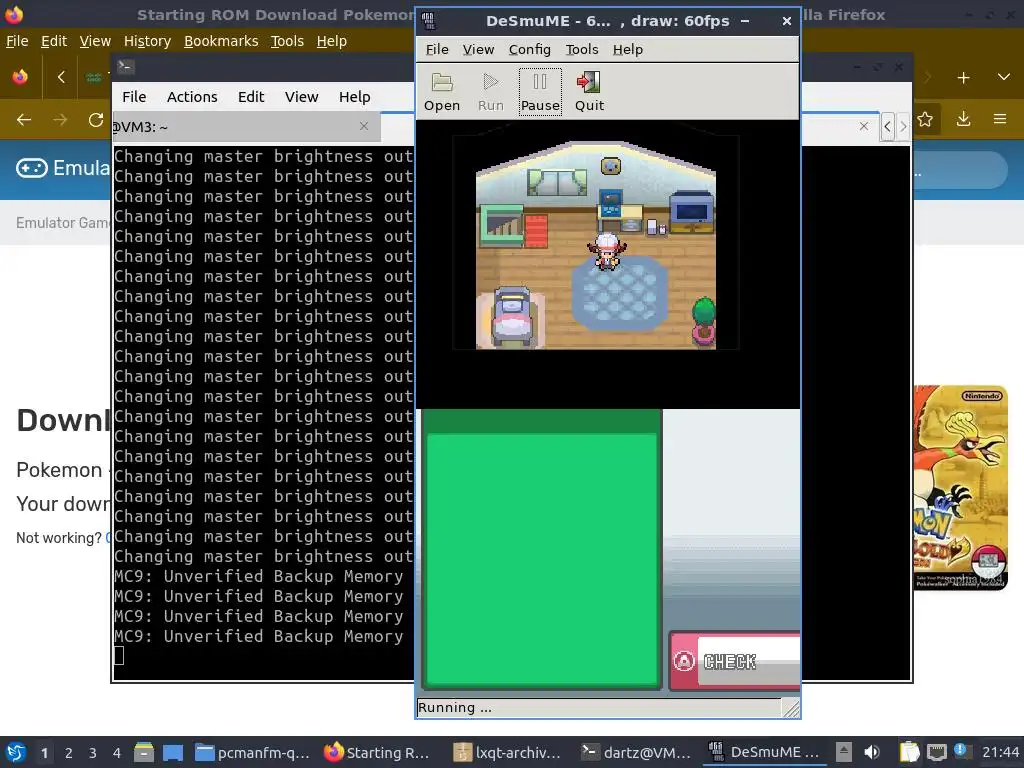Viewport: 1024px width, 768px height.
Task: Close the @VM3 terminal tab
Action: coord(364,126)
